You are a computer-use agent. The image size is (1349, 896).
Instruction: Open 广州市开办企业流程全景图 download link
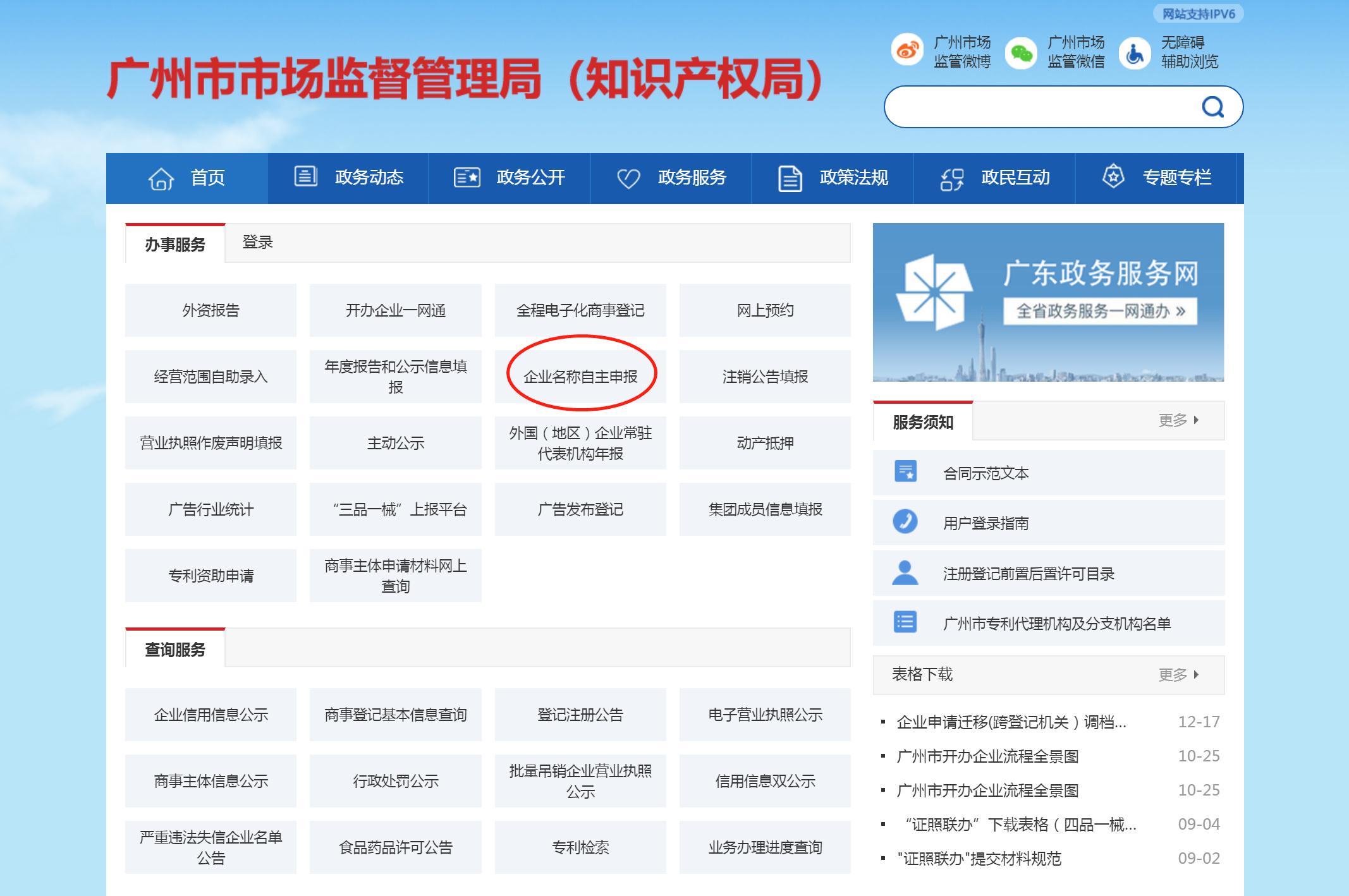point(987,756)
